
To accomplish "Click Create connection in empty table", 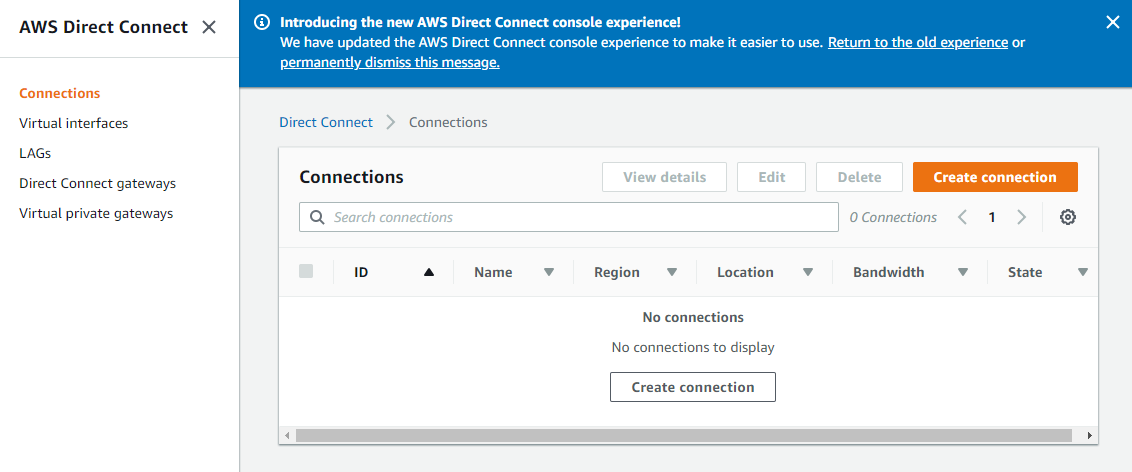I will [693, 387].
